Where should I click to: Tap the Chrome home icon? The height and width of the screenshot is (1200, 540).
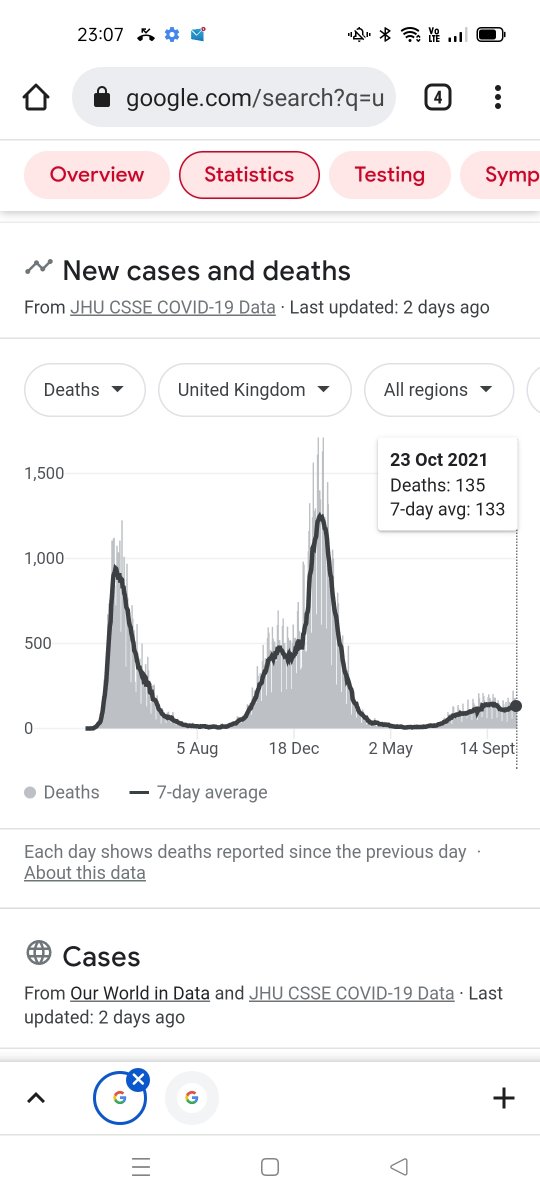click(x=36, y=97)
